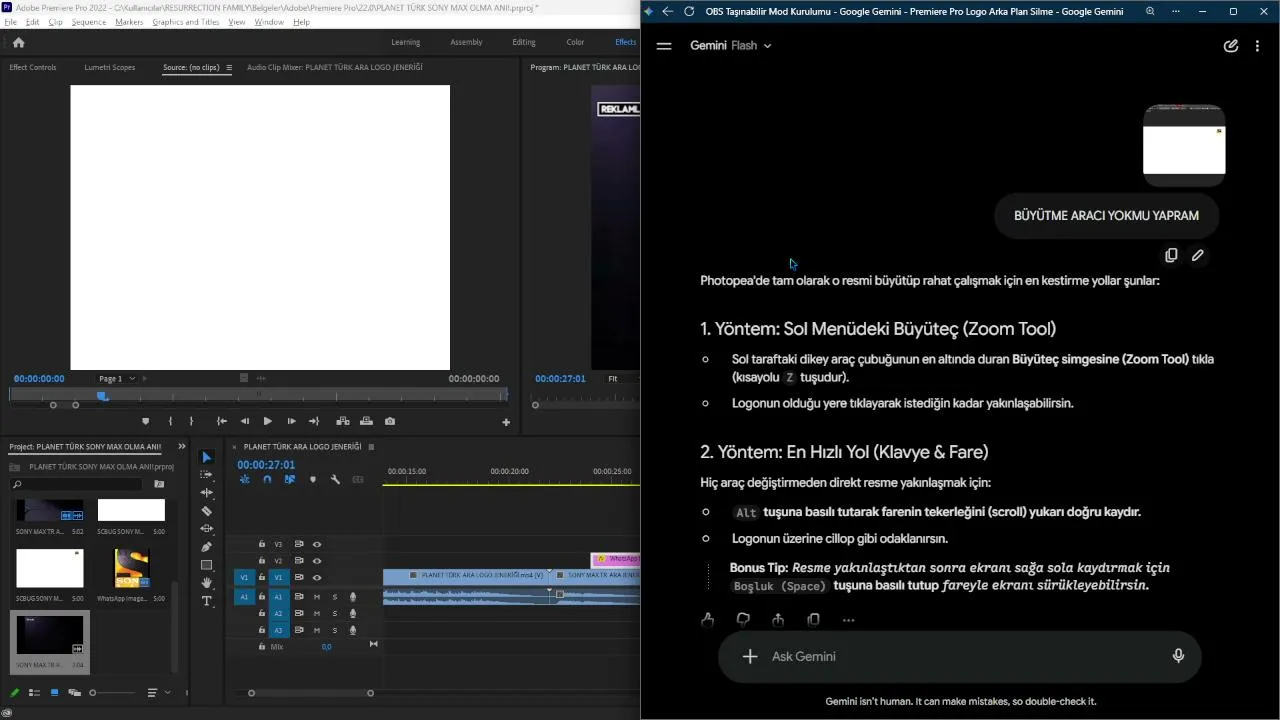Share Gemini's response with the share icon
The image size is (1280, 720).
[778, 620]
